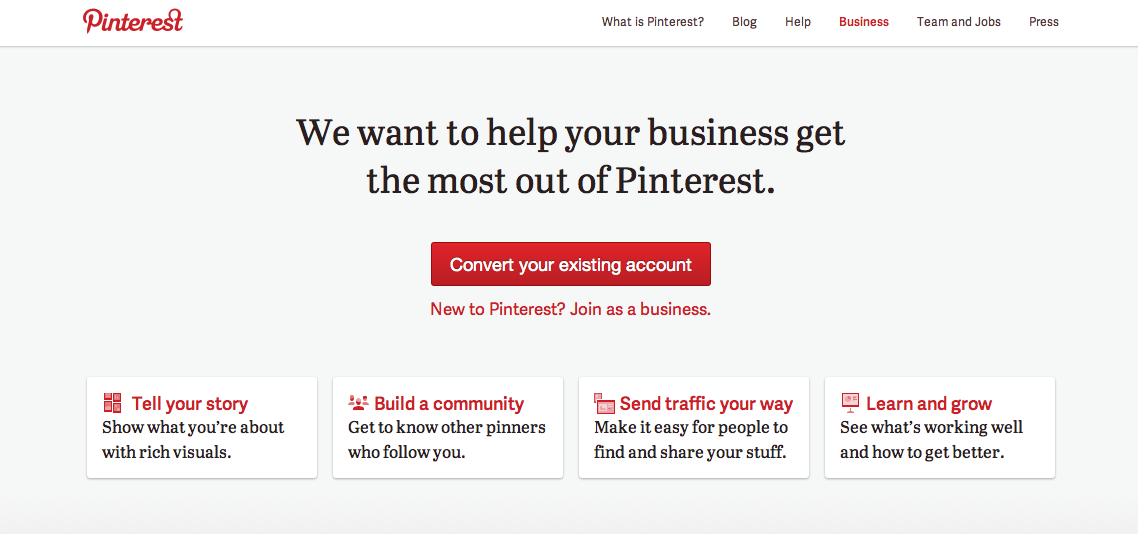Screen dimensions: 1138x560
Task: Open the Tell your story heading
Action: (x=190, y=404)
